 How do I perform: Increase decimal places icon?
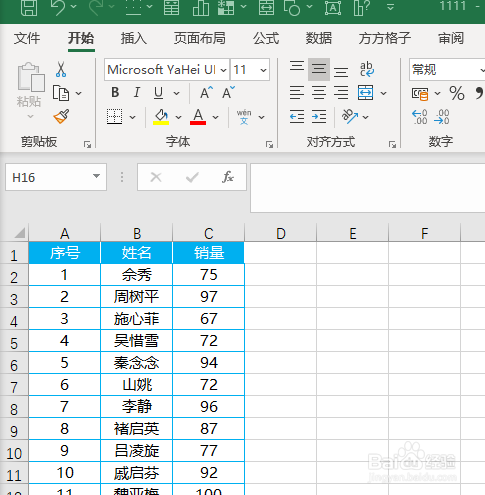pyautogui.click(x=420, y=117)
